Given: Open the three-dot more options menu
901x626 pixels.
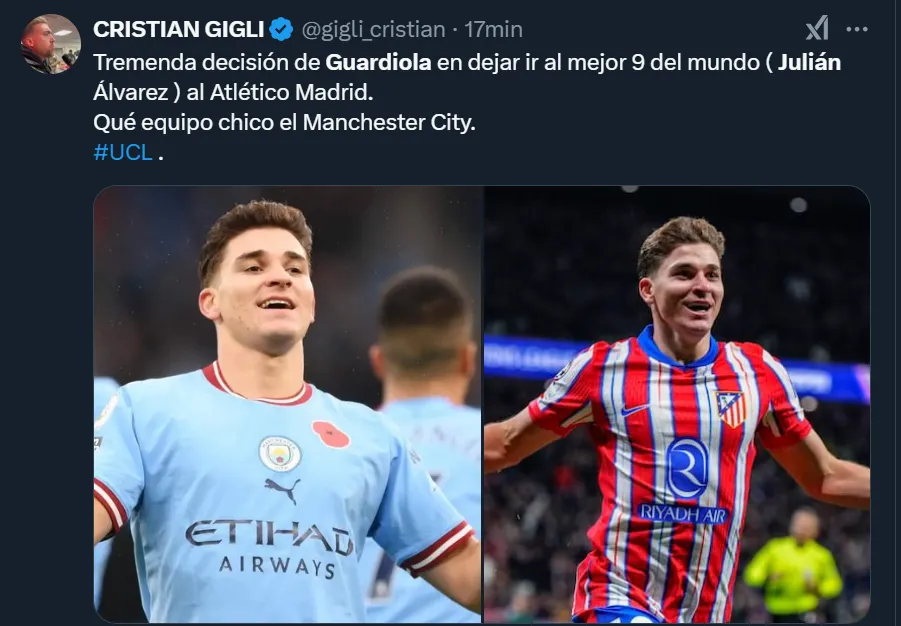Looking at the screenshot, I should pyautogui.click(x=857, y=29).
